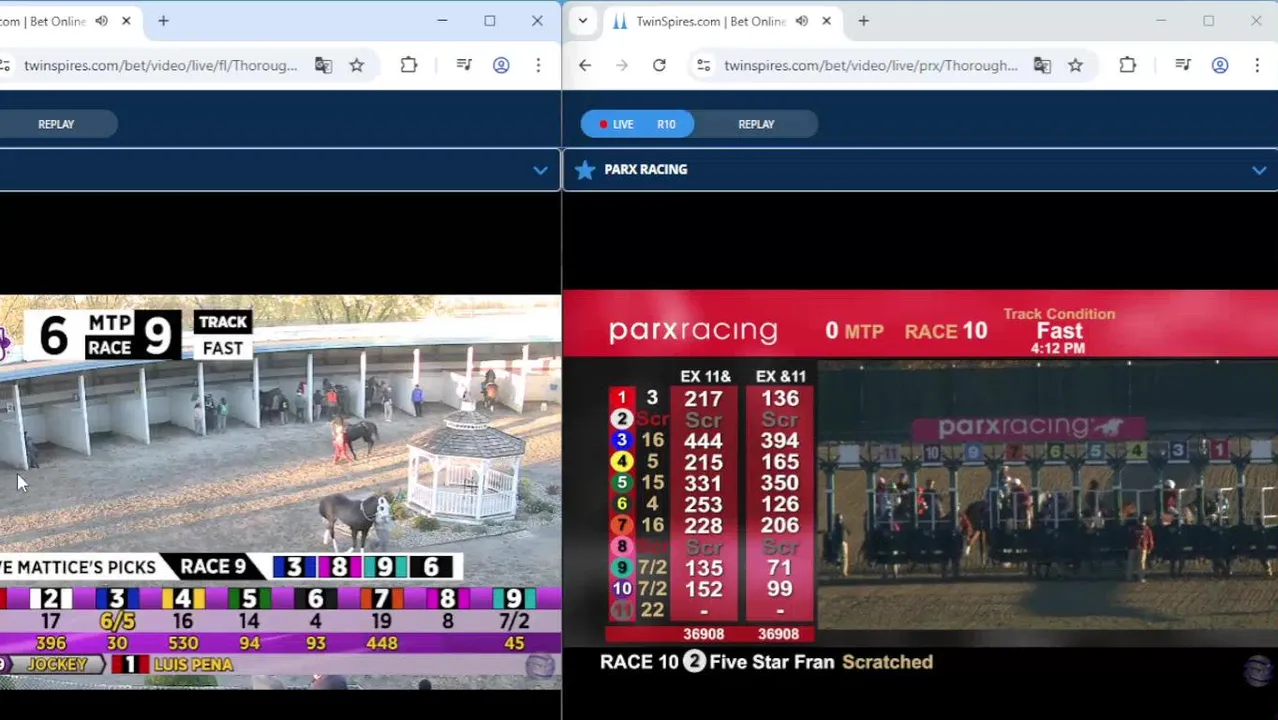
Task: Select REPLAY in the right window
Action: 756,124
